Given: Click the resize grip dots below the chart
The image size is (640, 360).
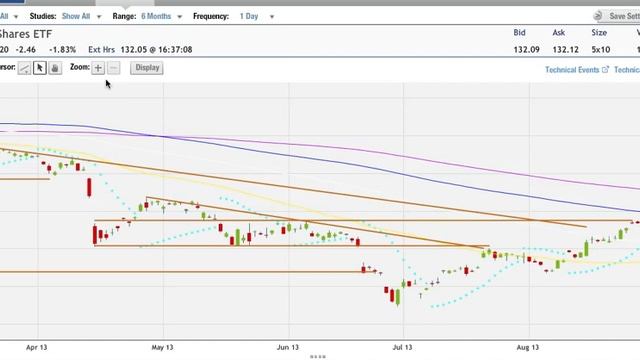Looking at the screenshot, I should tap(318, 357).
